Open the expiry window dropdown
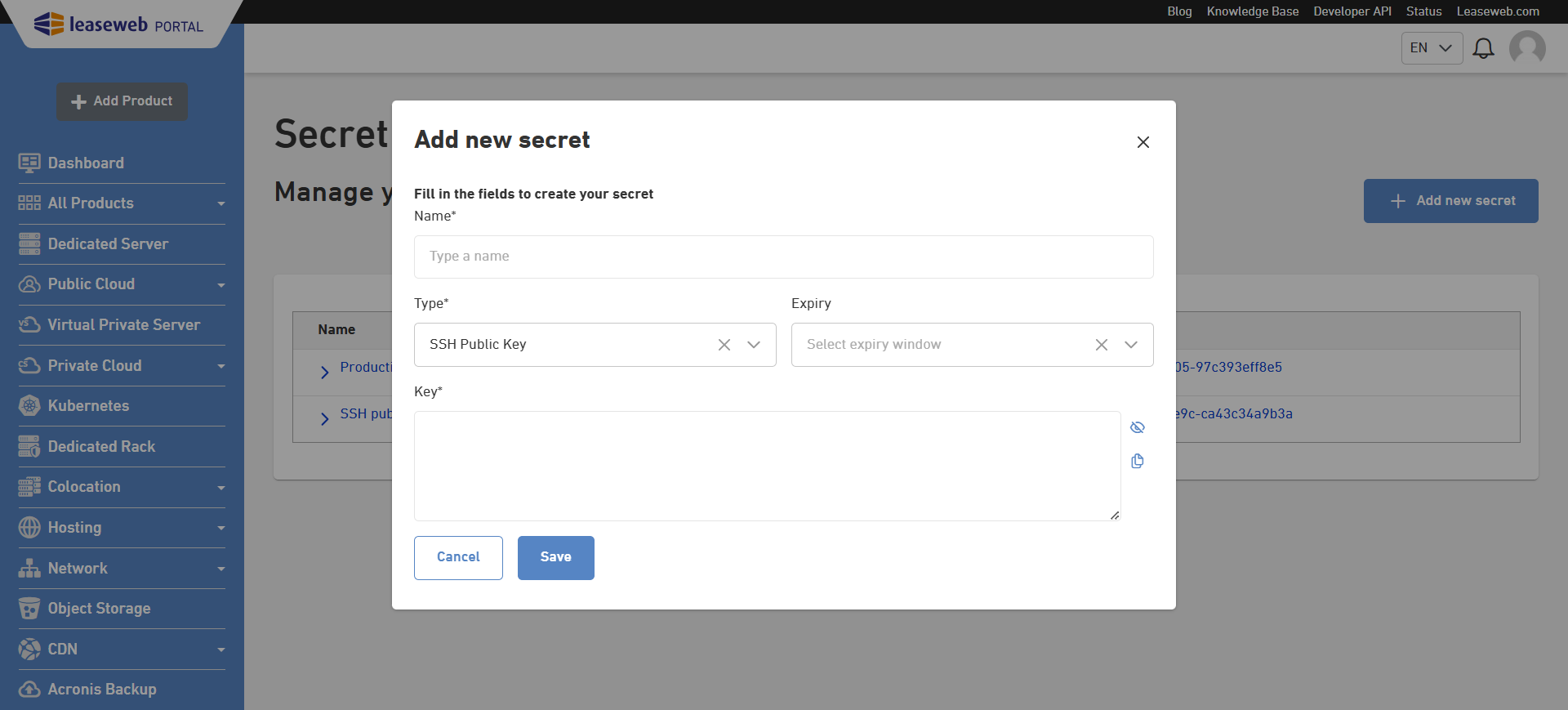The image size is (1568, 710). tap(1131, 344)
